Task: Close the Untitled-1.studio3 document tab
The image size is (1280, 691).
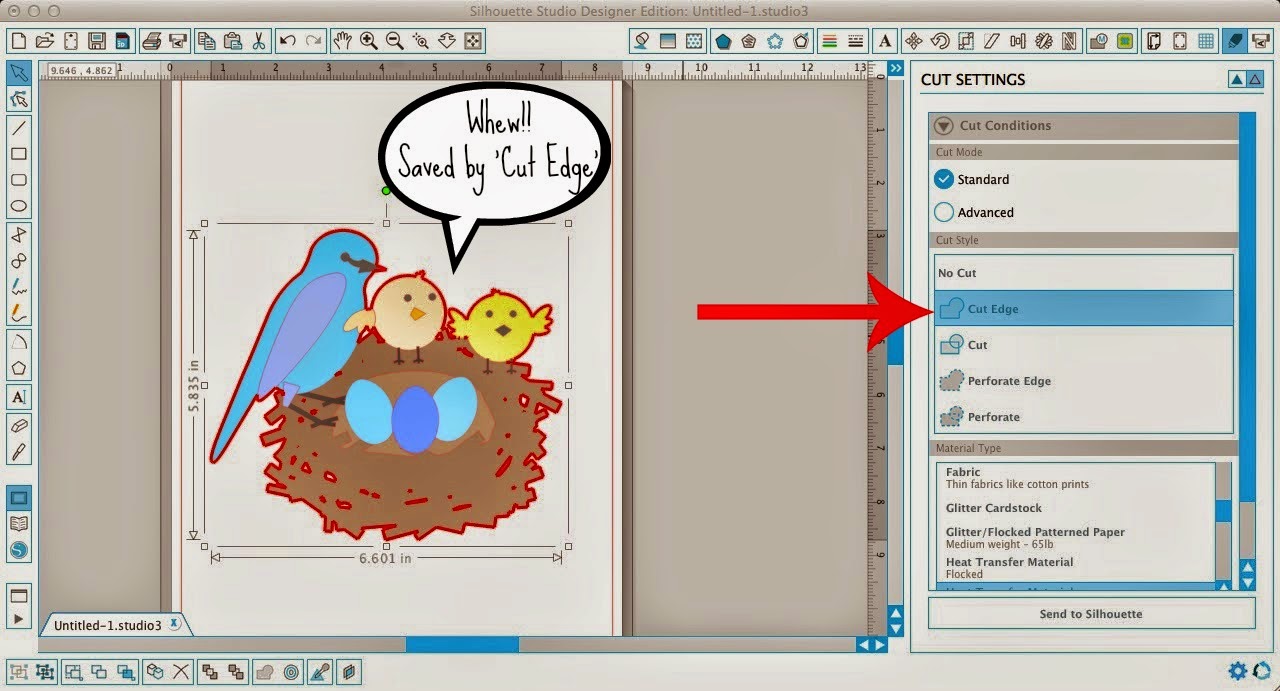Action: pos(174,624)
